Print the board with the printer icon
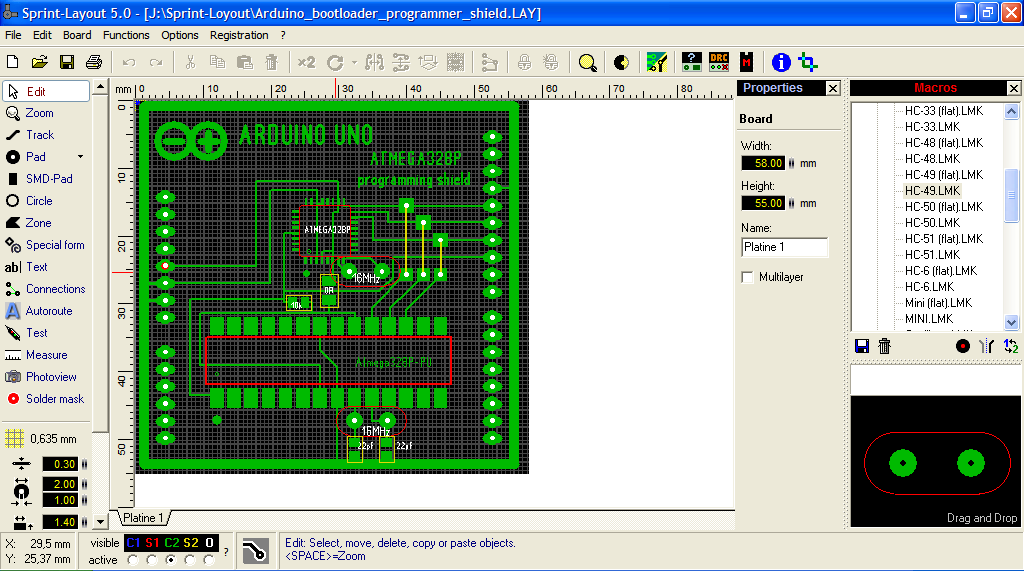1026x571 pixels. [94, 62]
